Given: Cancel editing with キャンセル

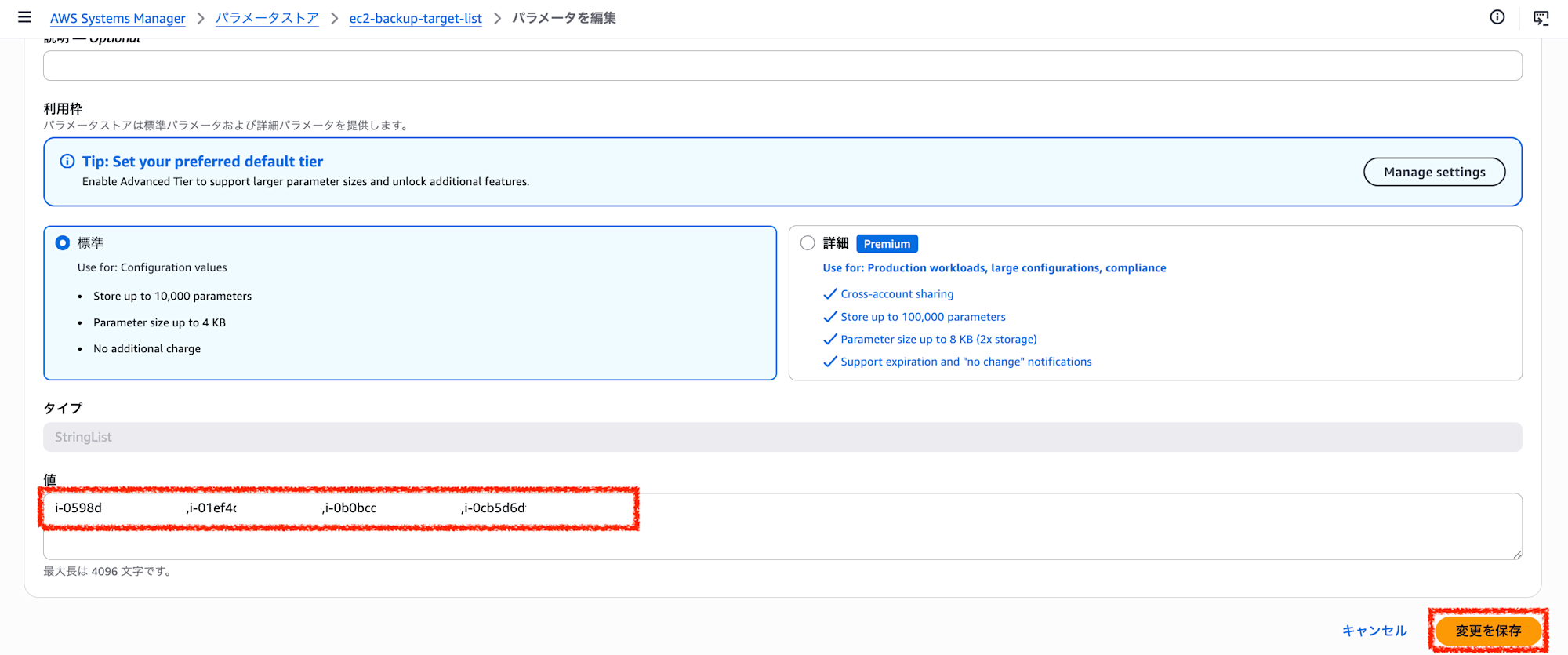Looking at the screenshot, I should pos(1374,631).
